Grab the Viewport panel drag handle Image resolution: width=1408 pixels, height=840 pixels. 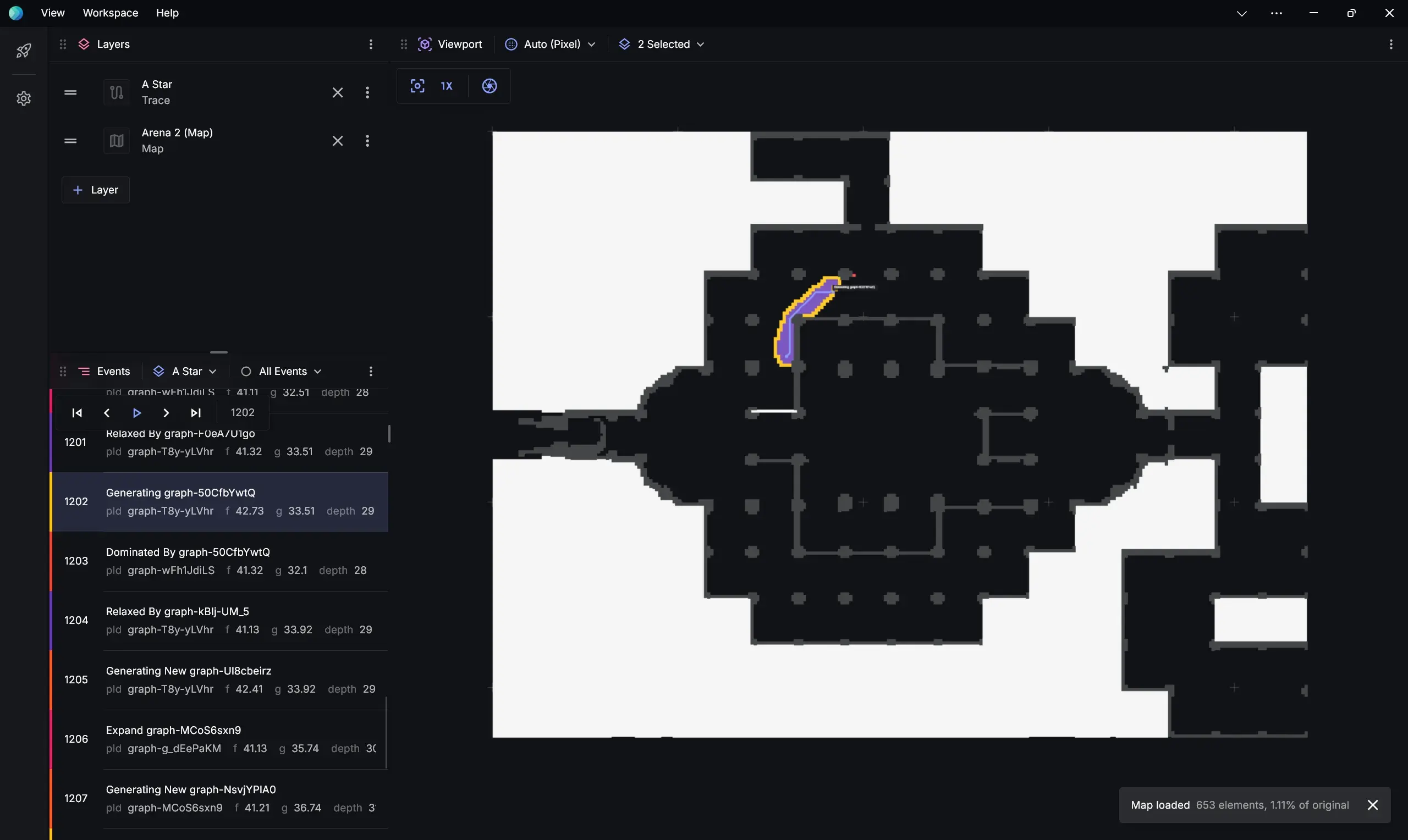click(404, 44)
